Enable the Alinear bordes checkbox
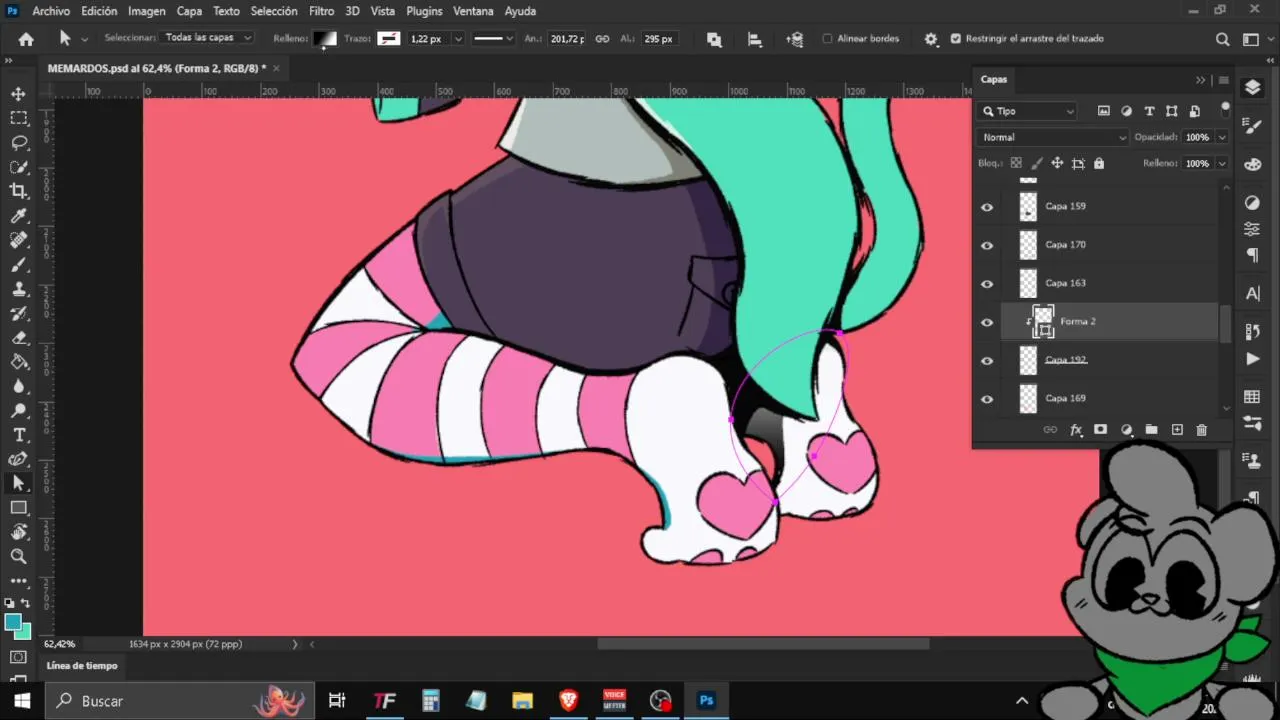This screenshot has height=720, width=1280. pos(828,39)
